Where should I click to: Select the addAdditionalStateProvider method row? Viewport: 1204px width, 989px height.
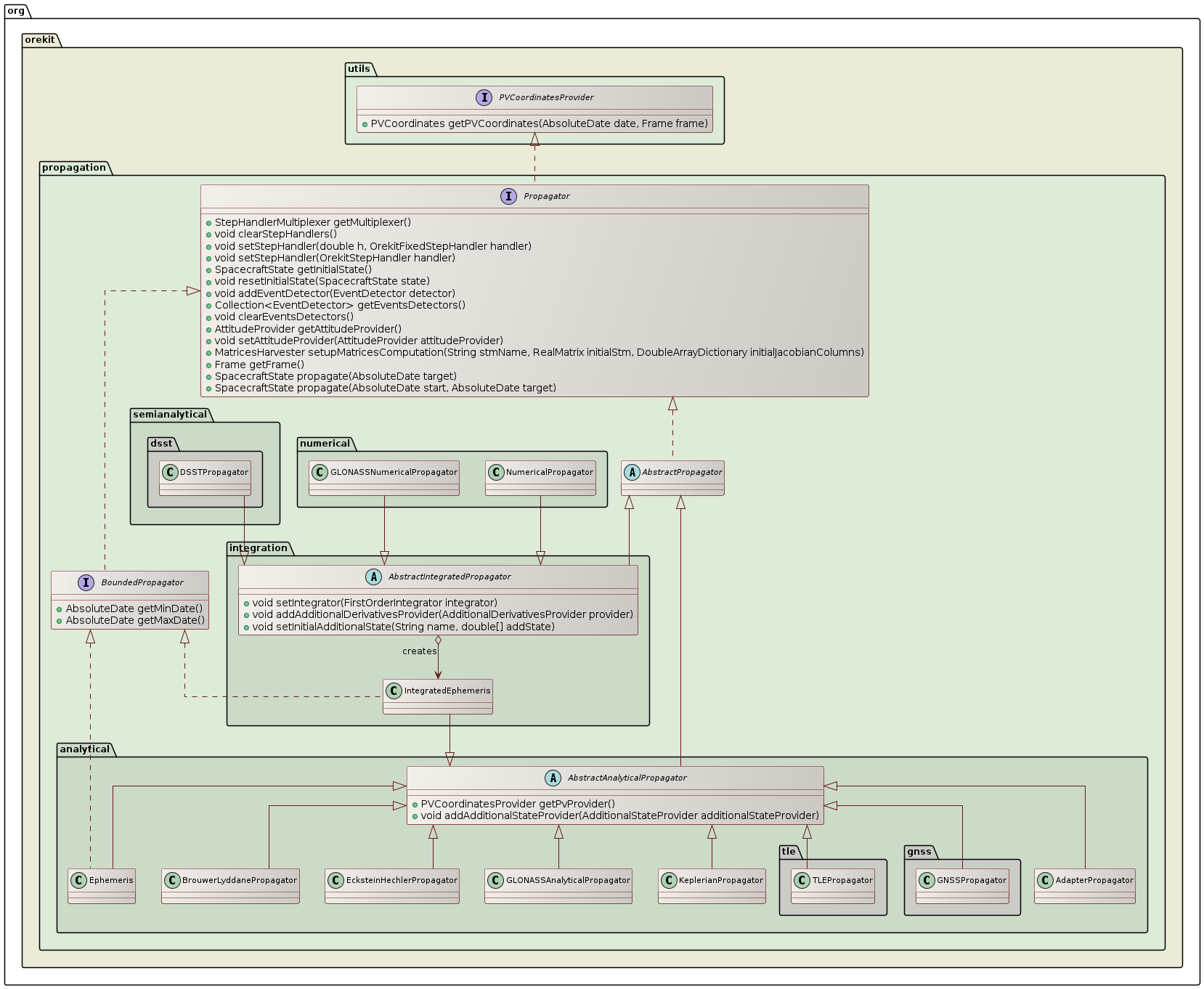point(617,815)
